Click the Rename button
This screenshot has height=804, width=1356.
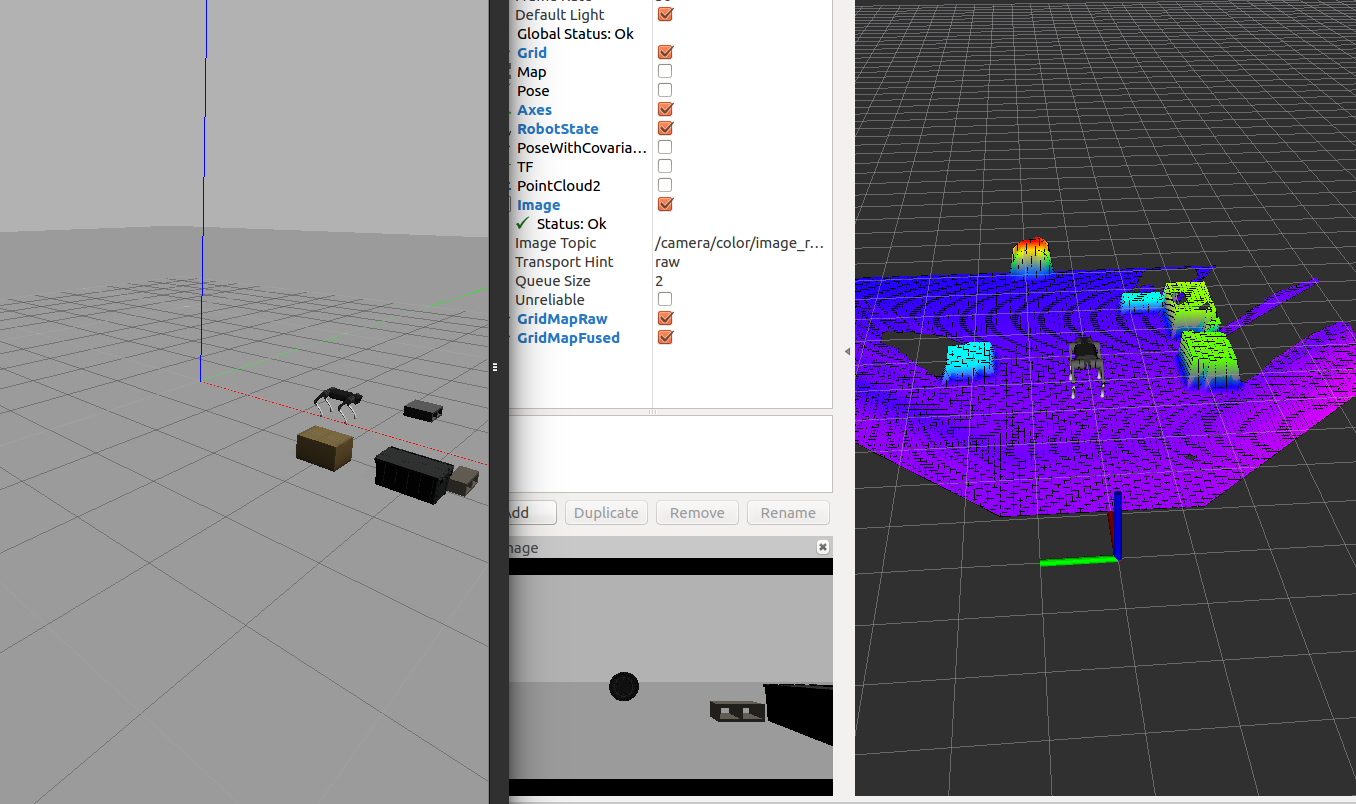coord(787,512)
